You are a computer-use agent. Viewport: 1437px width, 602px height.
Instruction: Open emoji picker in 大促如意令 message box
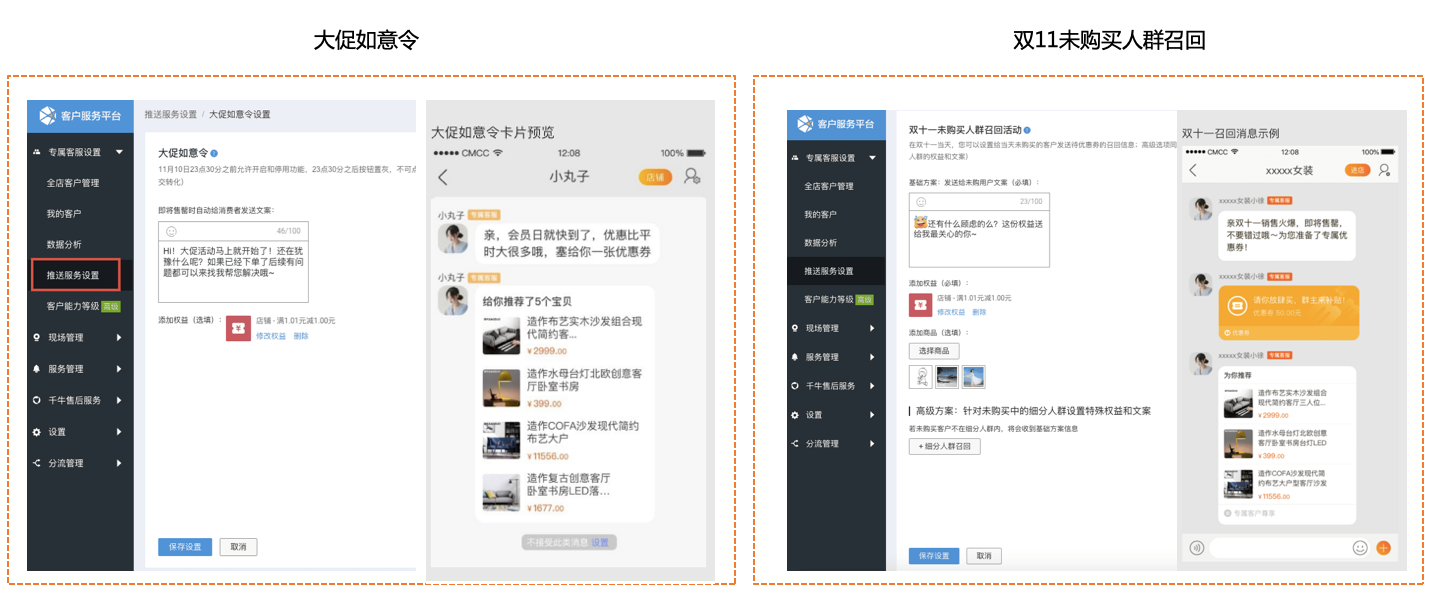(x=171, y=231)
